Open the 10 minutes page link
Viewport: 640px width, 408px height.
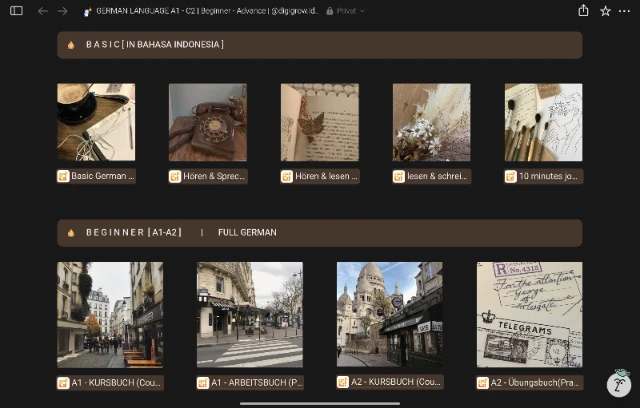pyautogui.click(x=544, y=176)
